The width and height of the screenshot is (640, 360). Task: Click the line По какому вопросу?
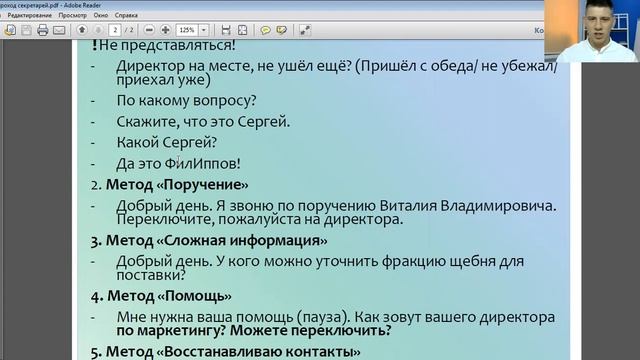tap(186, 101)
